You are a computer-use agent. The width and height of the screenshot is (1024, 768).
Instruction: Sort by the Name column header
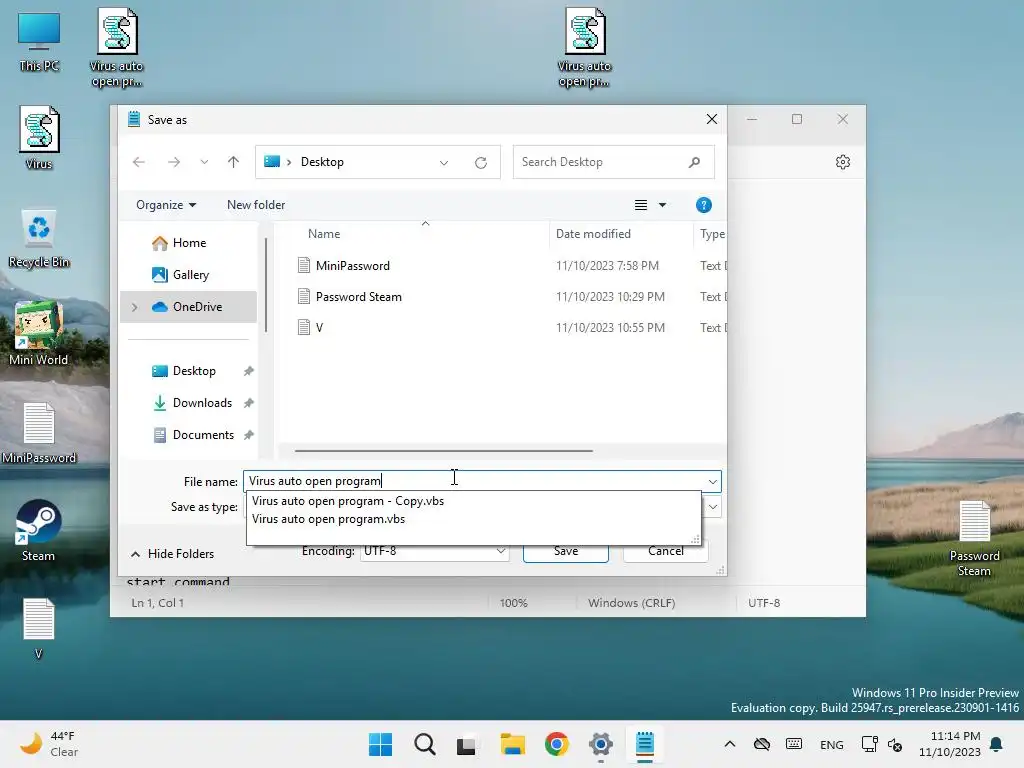324,234
